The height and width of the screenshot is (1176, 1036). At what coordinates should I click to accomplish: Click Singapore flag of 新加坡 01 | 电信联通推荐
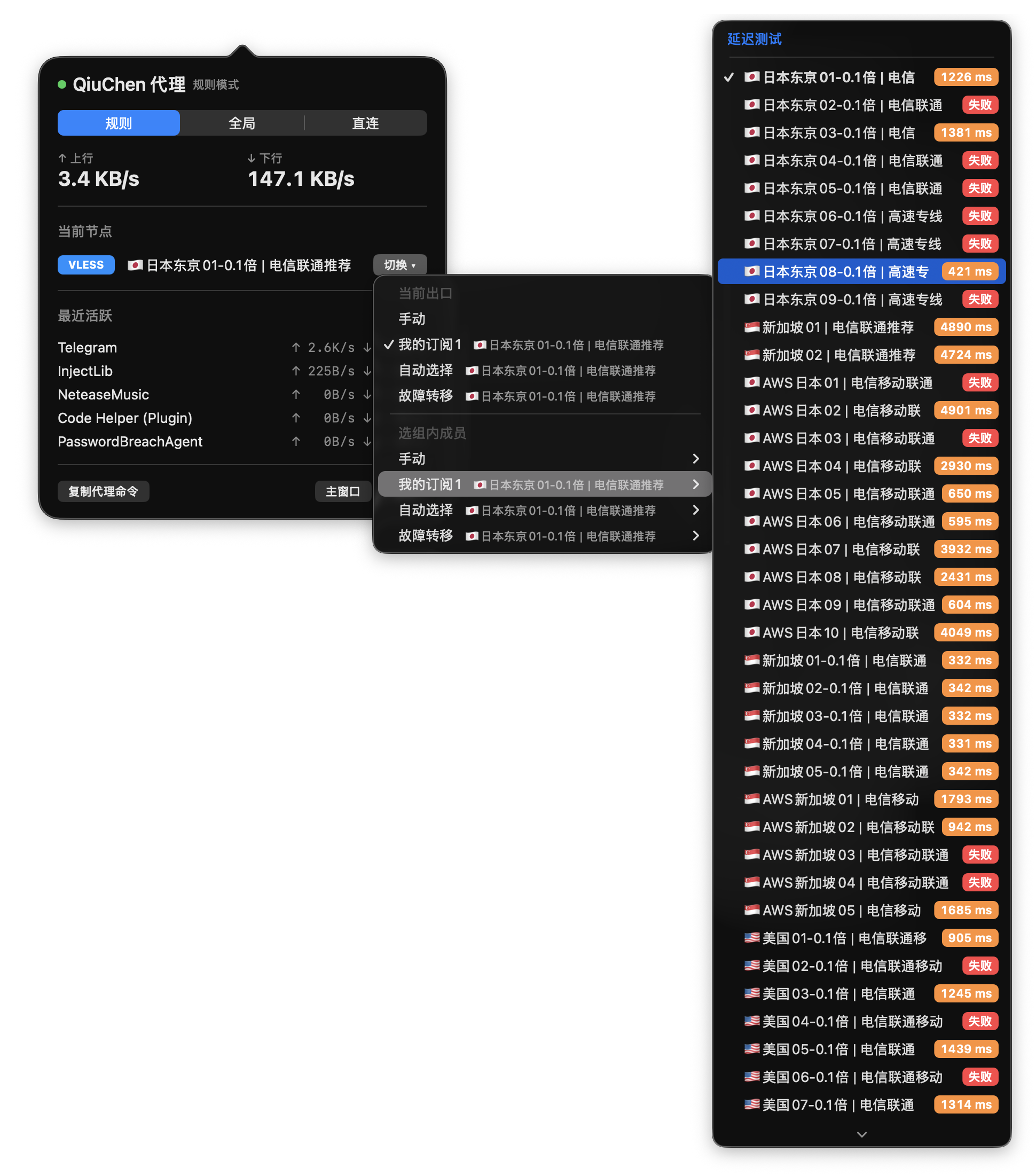coord(752,327)
